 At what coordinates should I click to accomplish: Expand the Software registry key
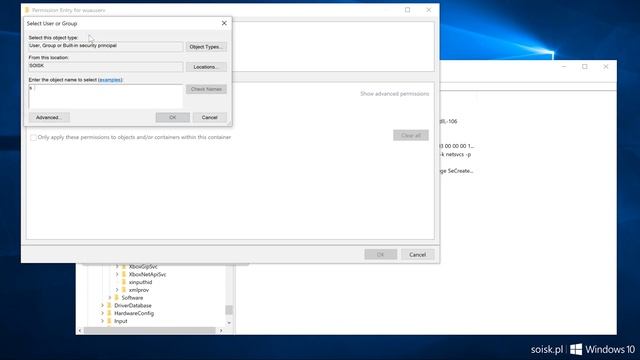coord(110,298)
